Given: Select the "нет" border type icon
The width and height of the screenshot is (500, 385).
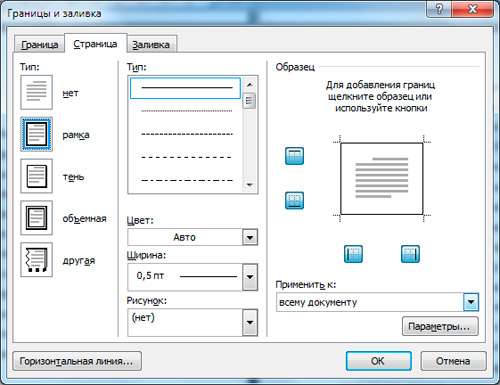Looking at the screenshot, I should click(36, 92).
